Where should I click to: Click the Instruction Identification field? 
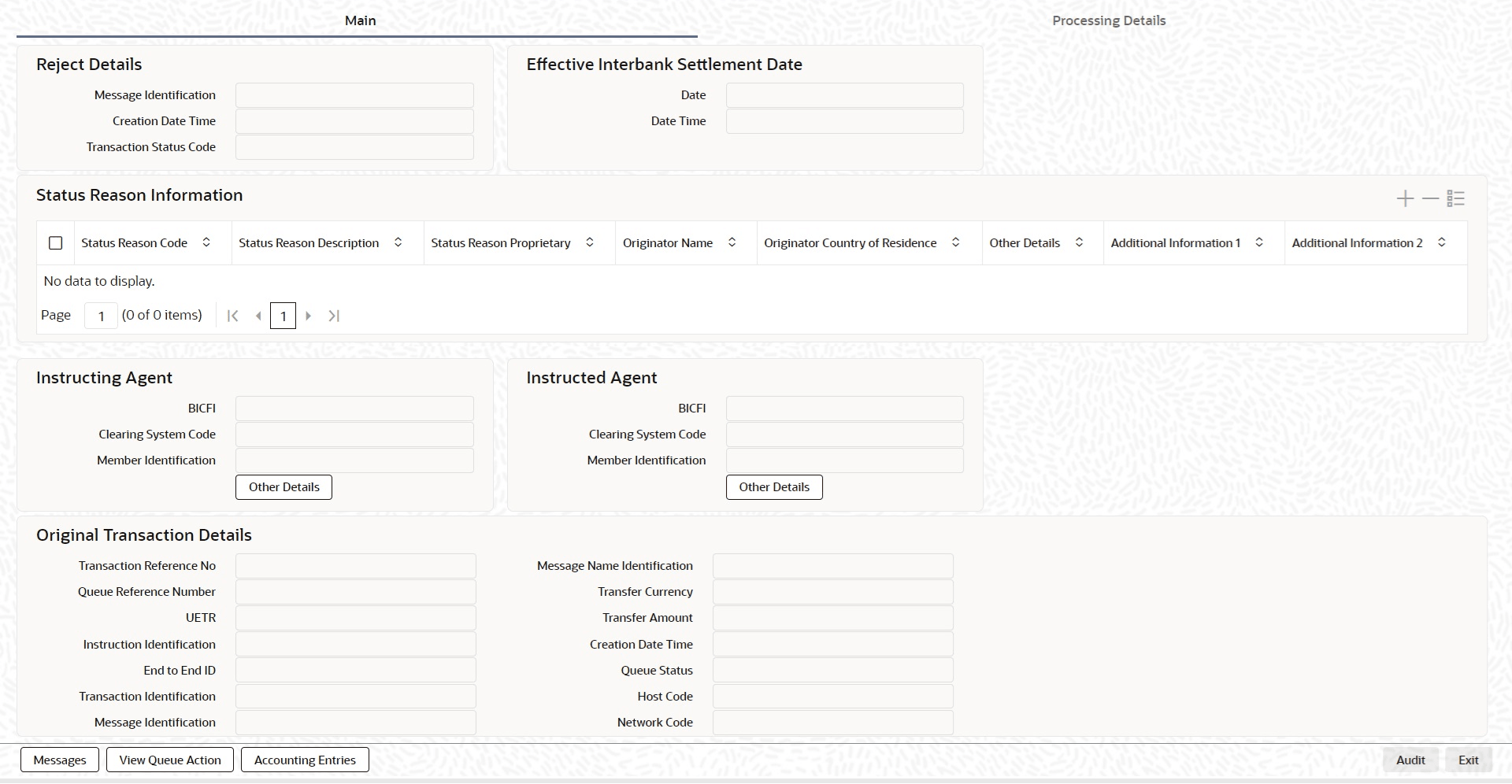pyautogui.click(x=356, y=644)
